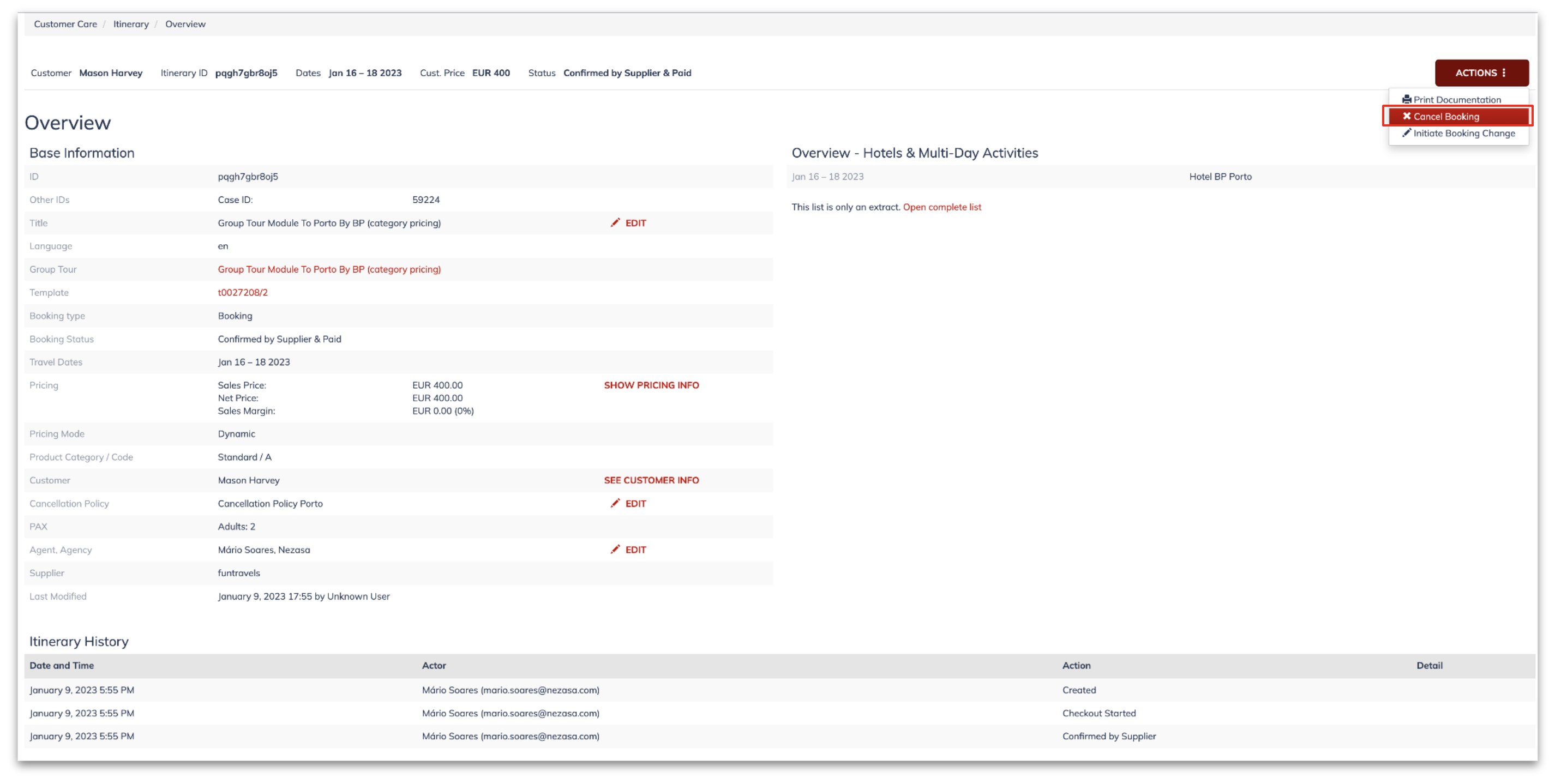Click the X icon beside Cancel Booking
The width and height of the screenshot is (1561, 784).
click(1407, 116)
